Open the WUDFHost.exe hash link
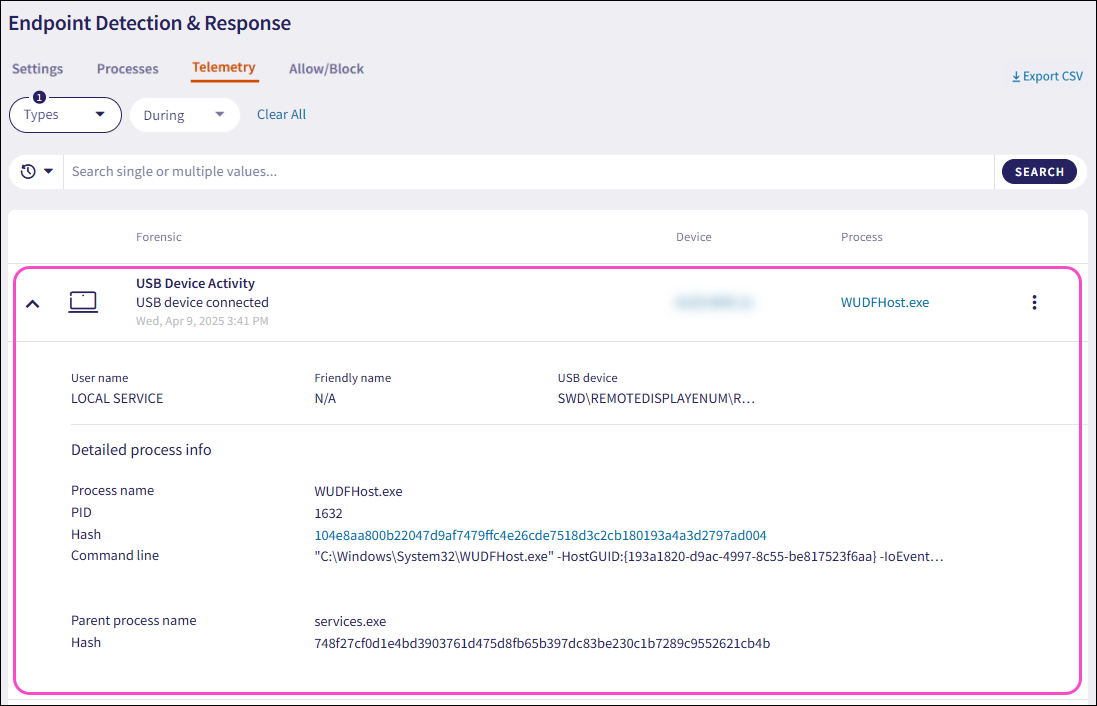 coord(540,535)
